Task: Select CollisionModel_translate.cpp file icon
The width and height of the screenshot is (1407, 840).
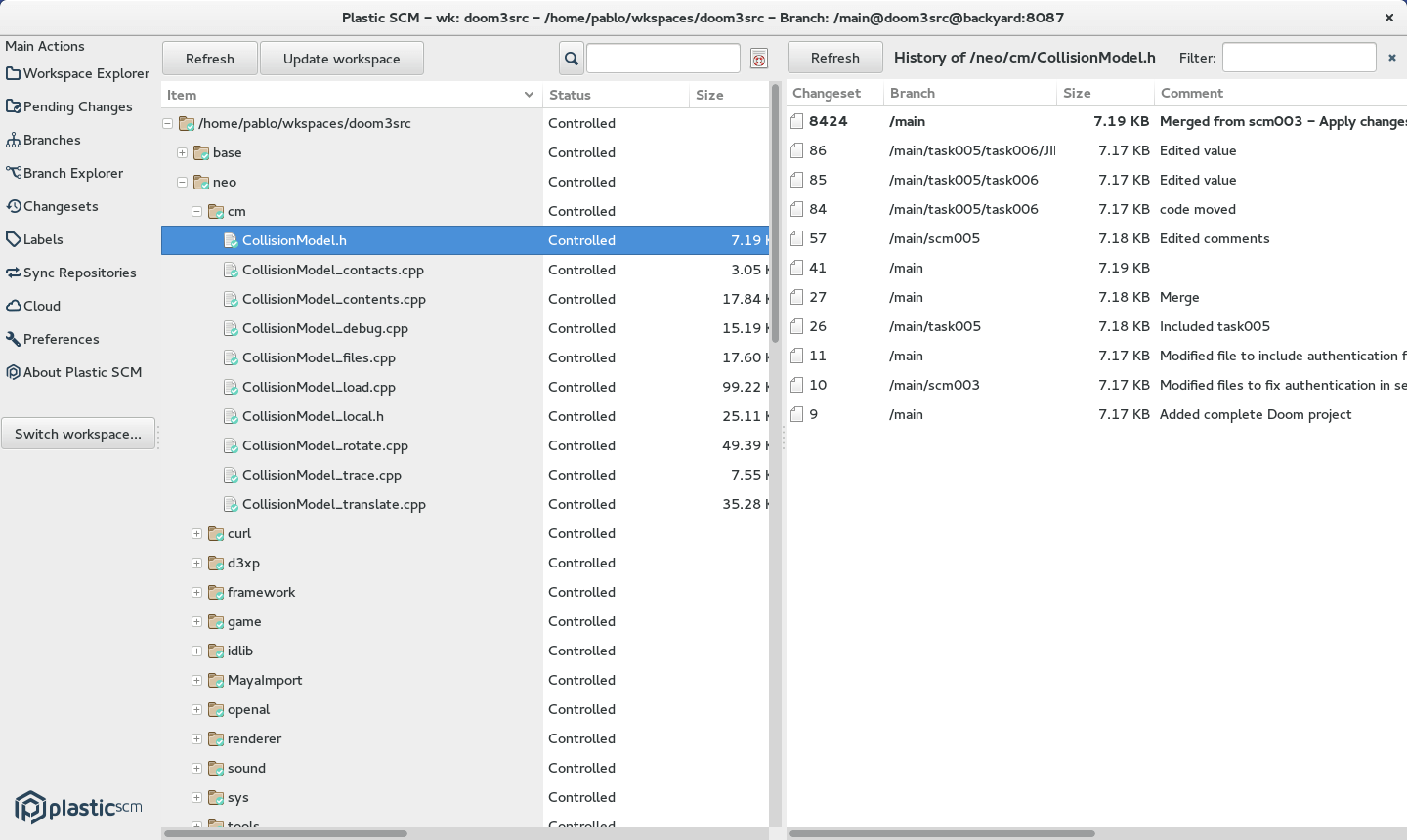Action: coord(231,504)
